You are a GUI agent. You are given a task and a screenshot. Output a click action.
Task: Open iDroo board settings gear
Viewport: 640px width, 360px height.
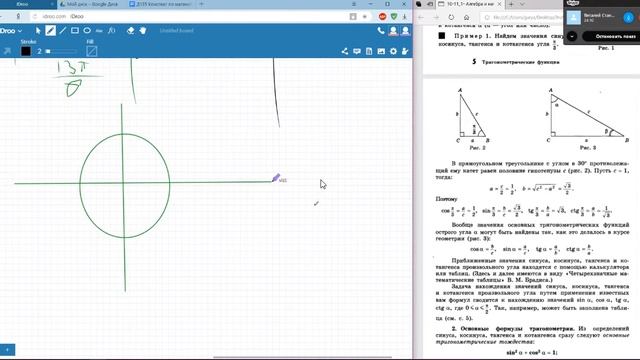pyautogui.click(x=393, y=51)
